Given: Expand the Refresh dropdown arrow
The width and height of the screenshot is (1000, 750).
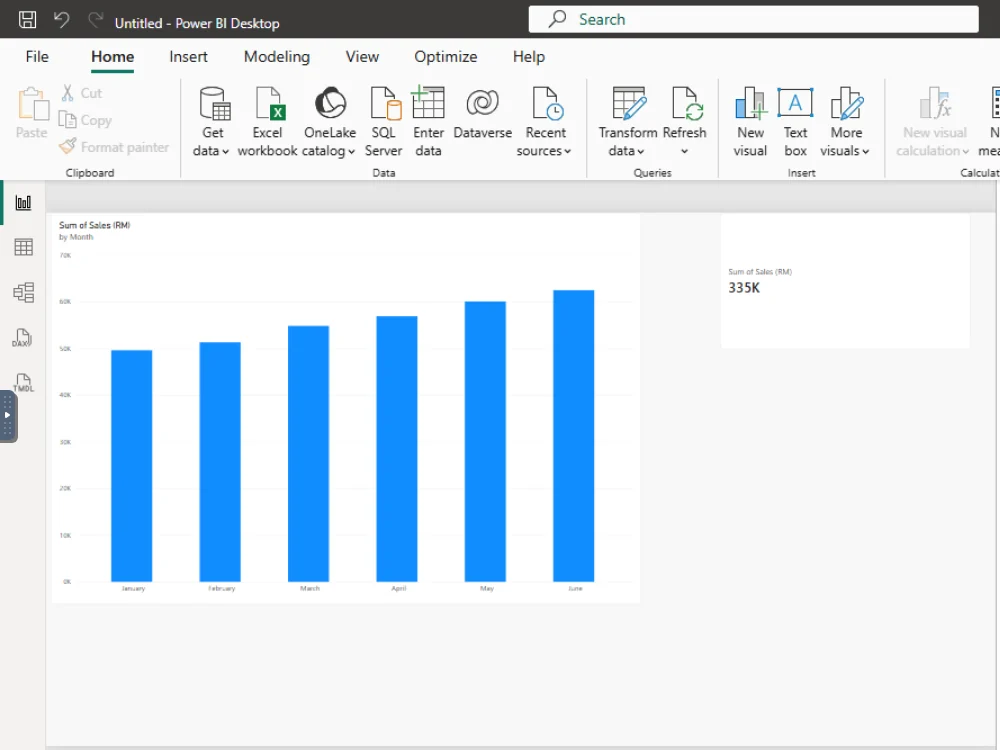Looking at the screenshot, I should (684, 151).
